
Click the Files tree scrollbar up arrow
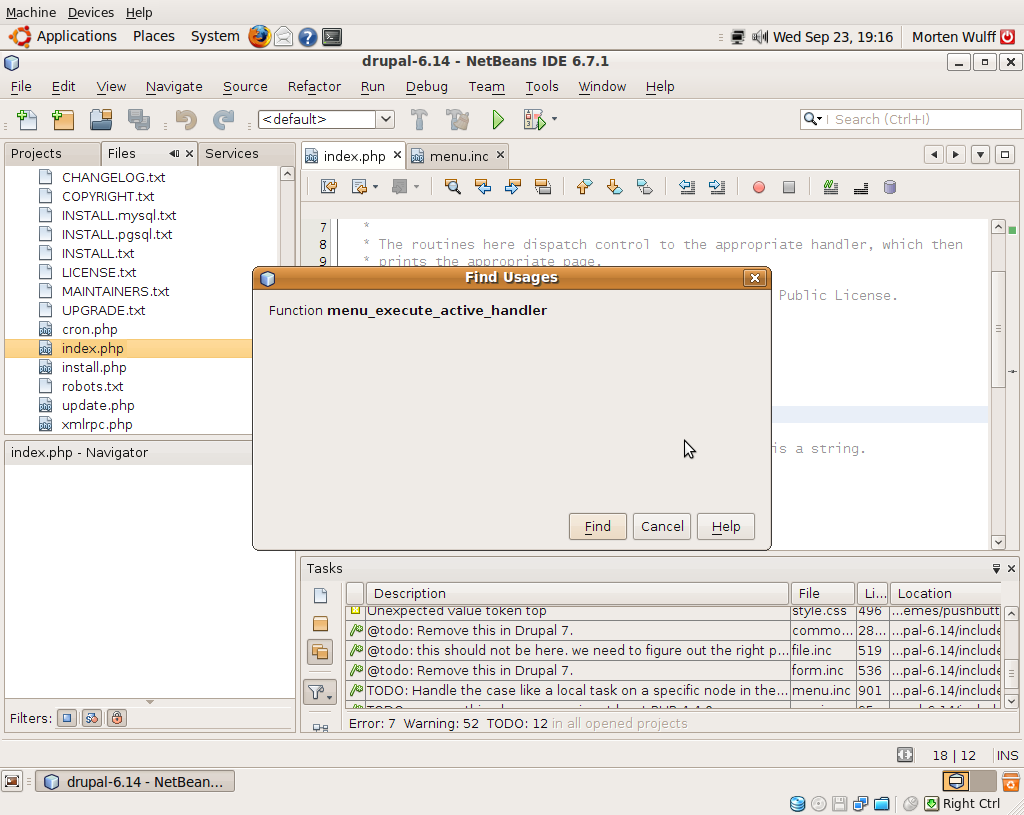(287, 174)
